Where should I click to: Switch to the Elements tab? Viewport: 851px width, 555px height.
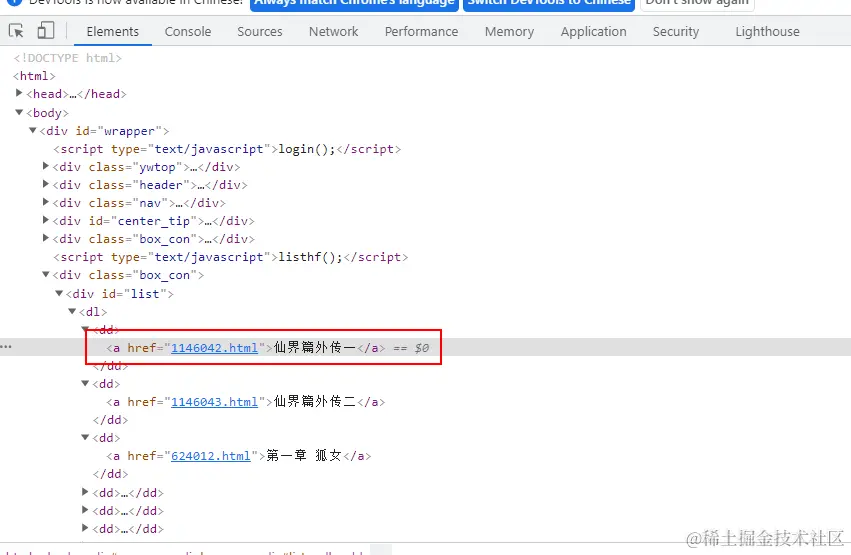coord(112,31)
